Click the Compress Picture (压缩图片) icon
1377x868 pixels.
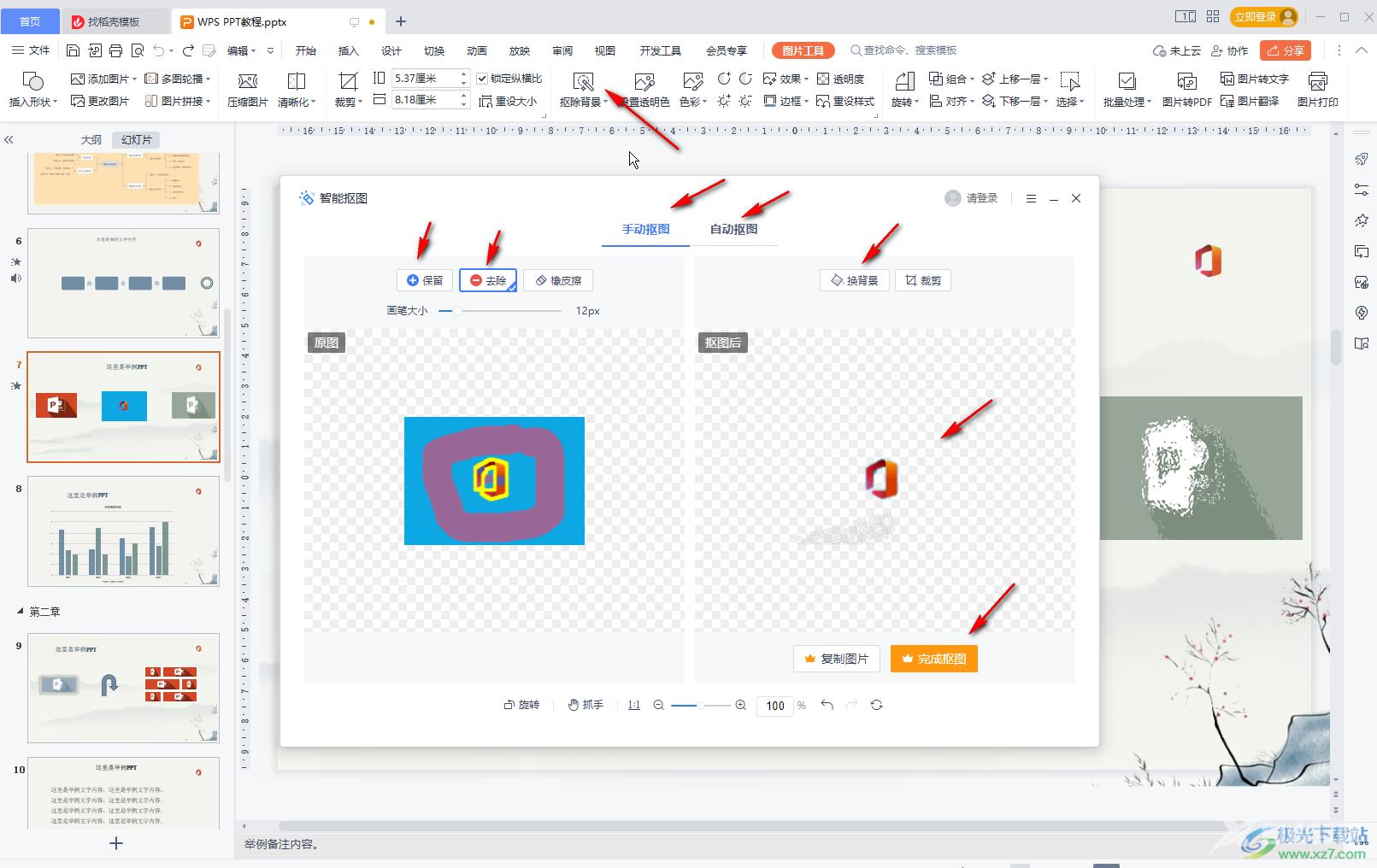pos(248,89)
